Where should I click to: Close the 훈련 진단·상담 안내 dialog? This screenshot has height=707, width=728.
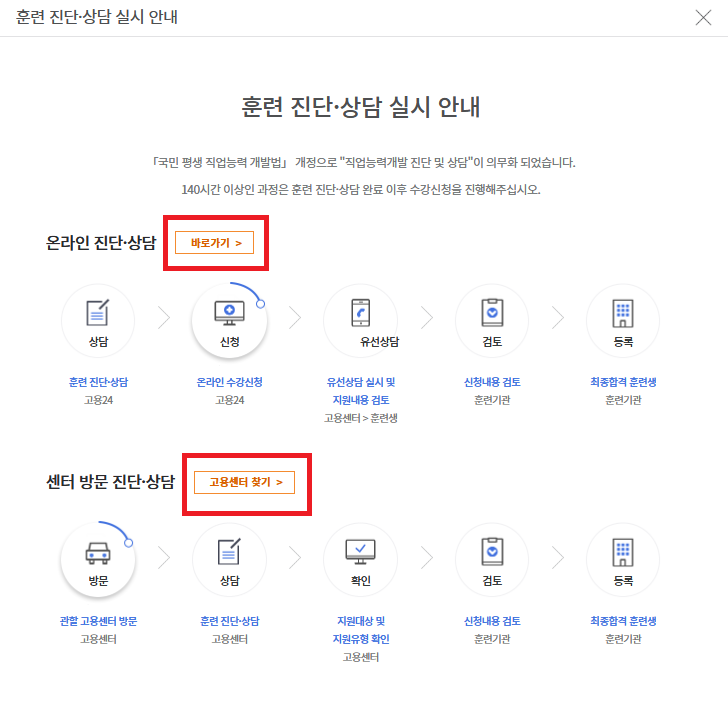tap(703, 17)
